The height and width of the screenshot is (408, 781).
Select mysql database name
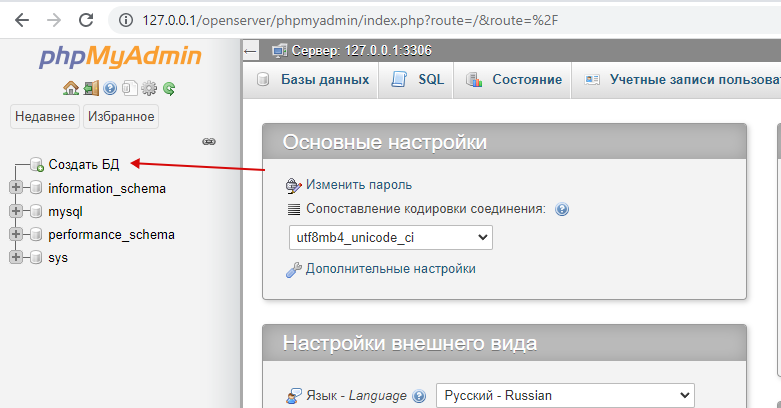point(65,212)
